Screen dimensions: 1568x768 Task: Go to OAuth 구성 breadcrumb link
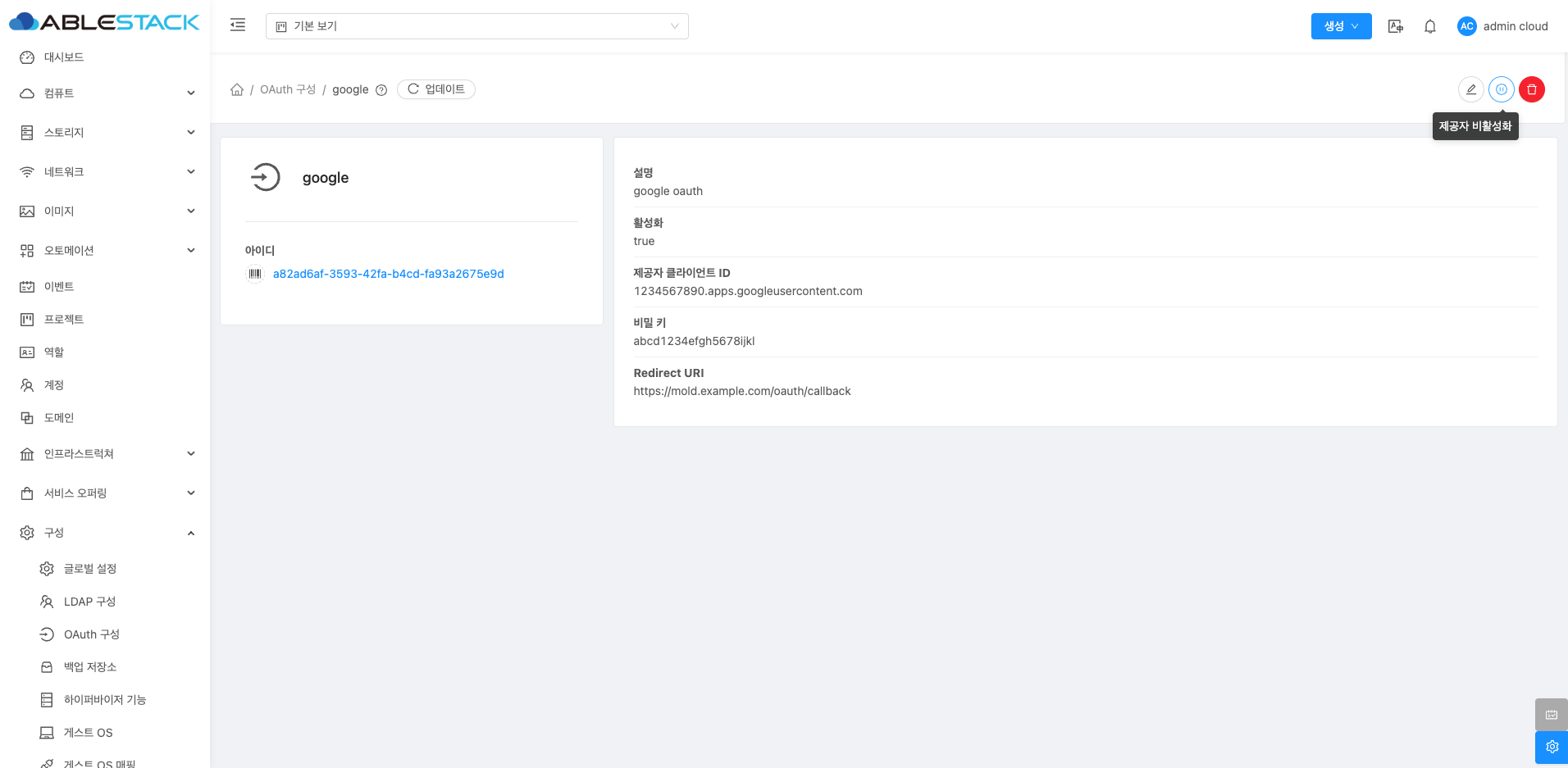(x=287, y=89)
